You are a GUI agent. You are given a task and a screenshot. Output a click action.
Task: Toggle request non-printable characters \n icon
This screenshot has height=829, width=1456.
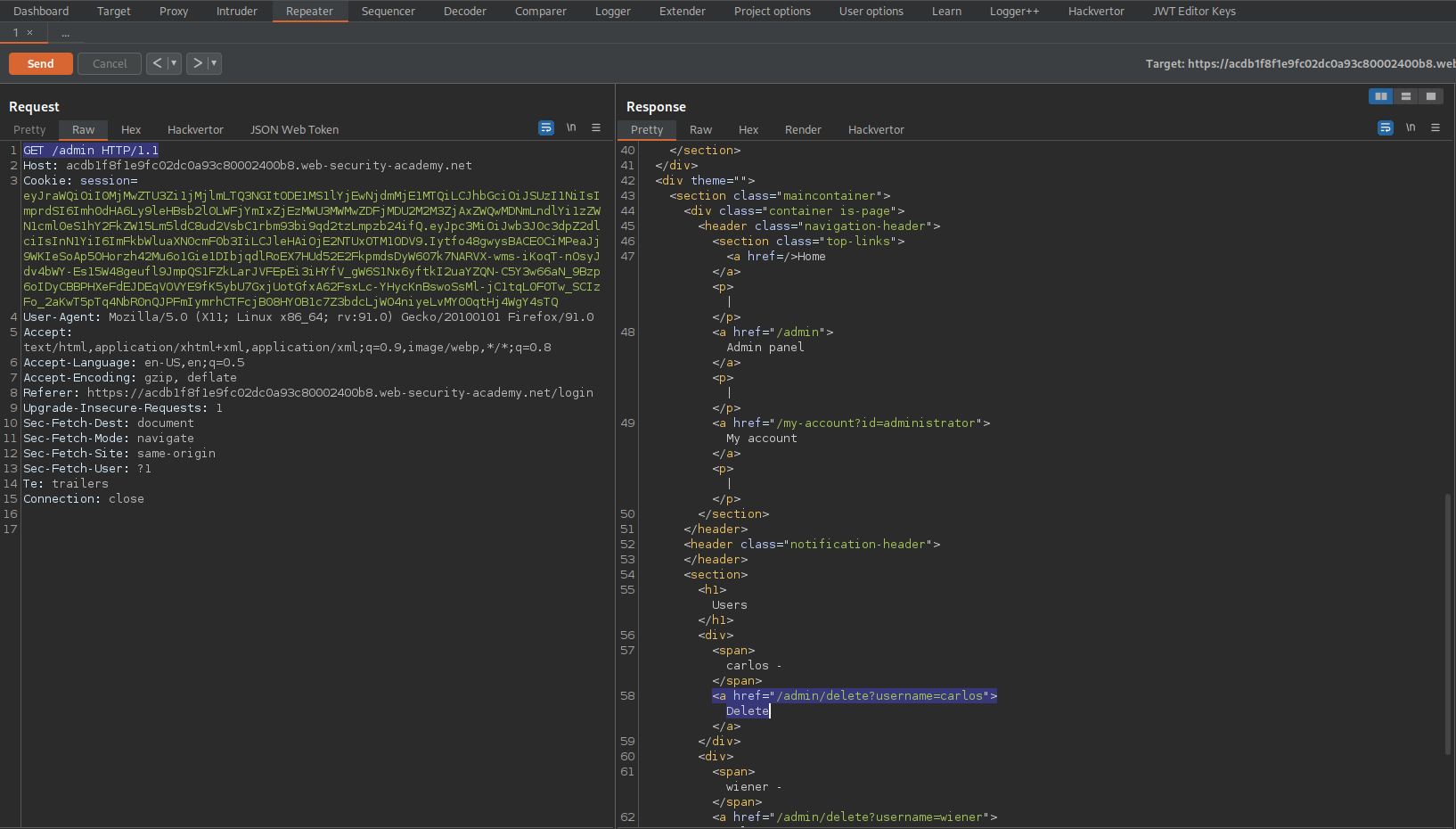[571, 128]
